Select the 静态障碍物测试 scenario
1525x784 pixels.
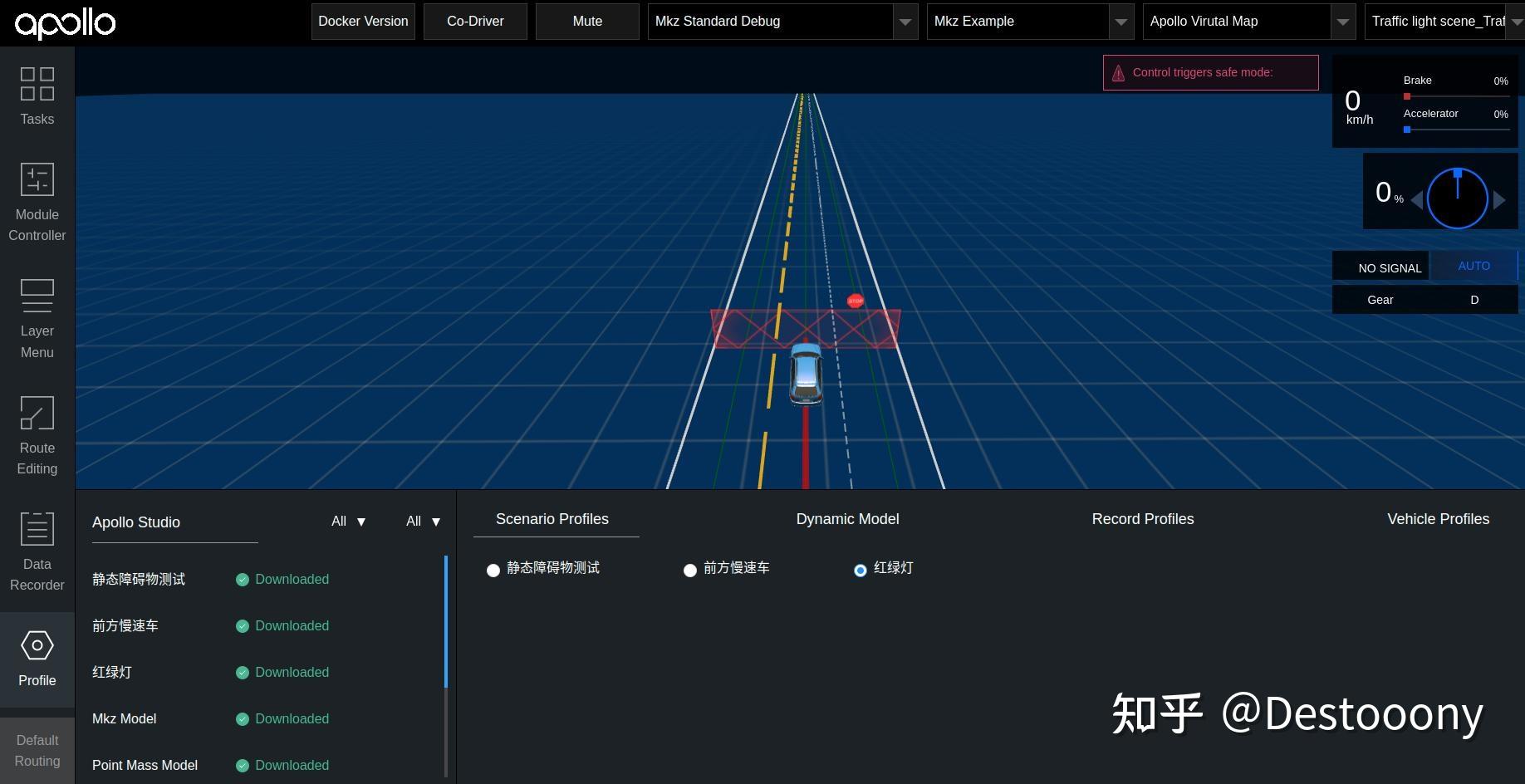[493, 571]
